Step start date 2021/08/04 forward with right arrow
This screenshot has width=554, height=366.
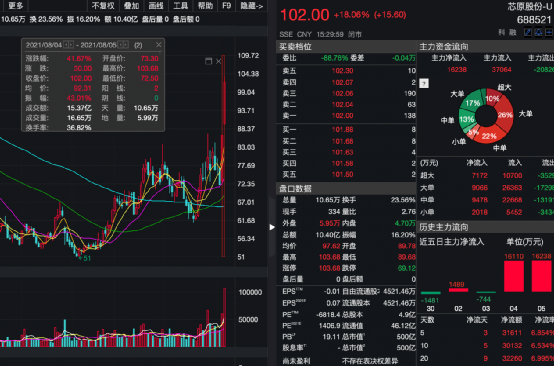coord(71,45)
